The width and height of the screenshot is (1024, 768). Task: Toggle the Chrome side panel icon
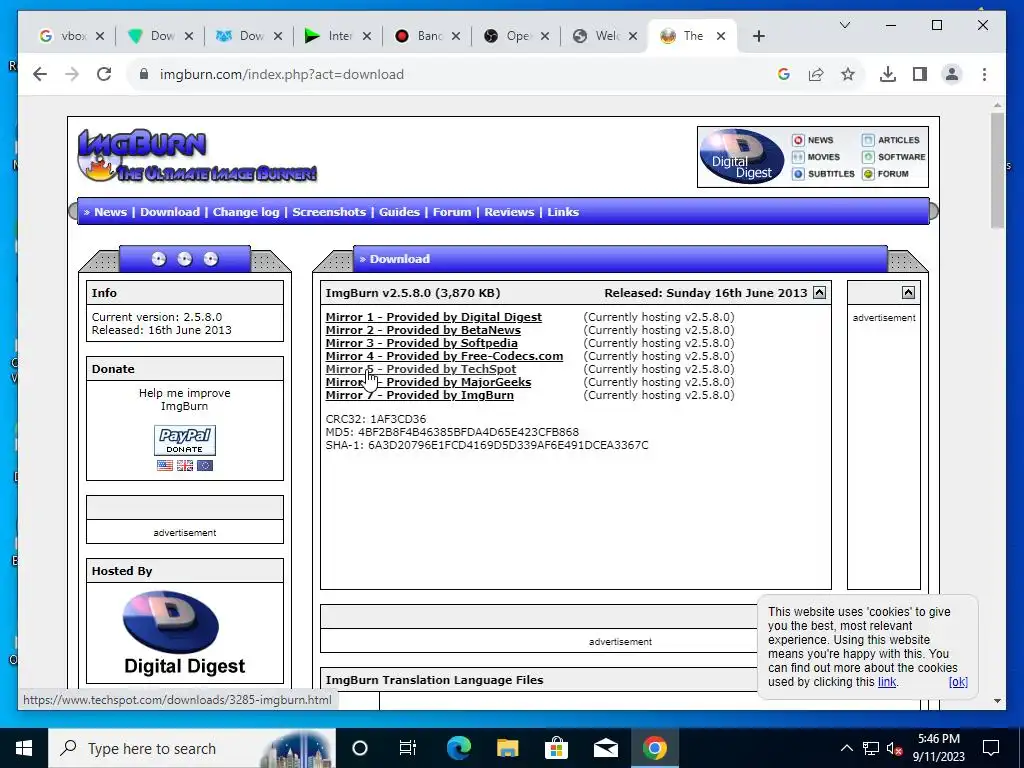[x=920, y=74]
